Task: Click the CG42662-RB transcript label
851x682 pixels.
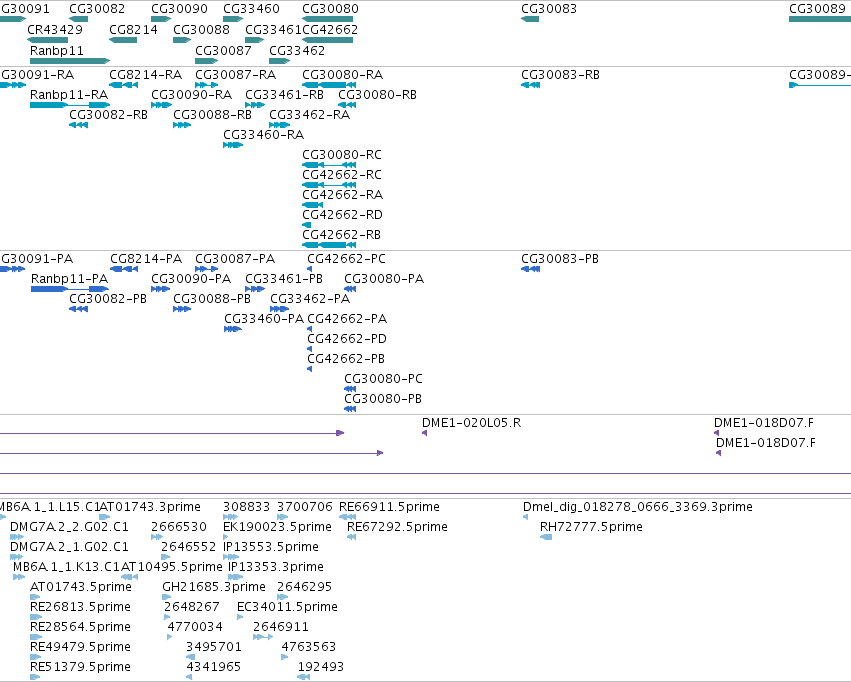Action: click(341, 235)
